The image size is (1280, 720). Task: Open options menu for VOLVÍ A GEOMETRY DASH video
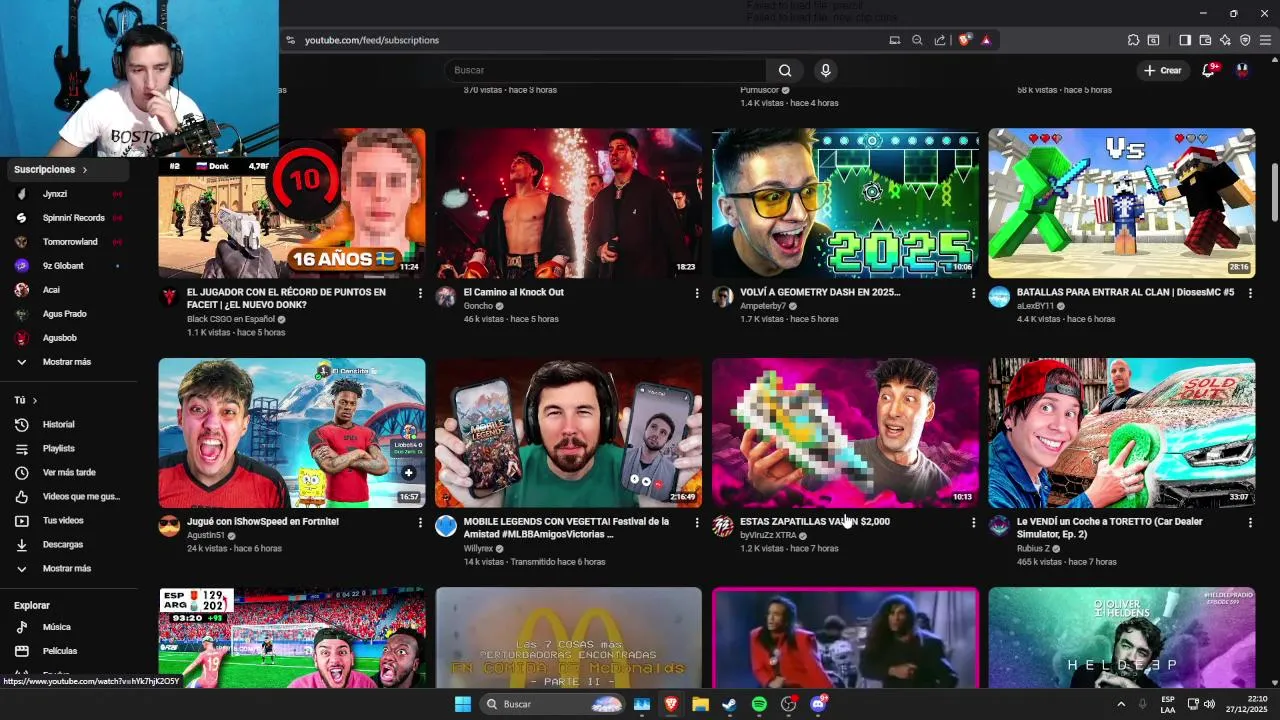click(973, 293)
